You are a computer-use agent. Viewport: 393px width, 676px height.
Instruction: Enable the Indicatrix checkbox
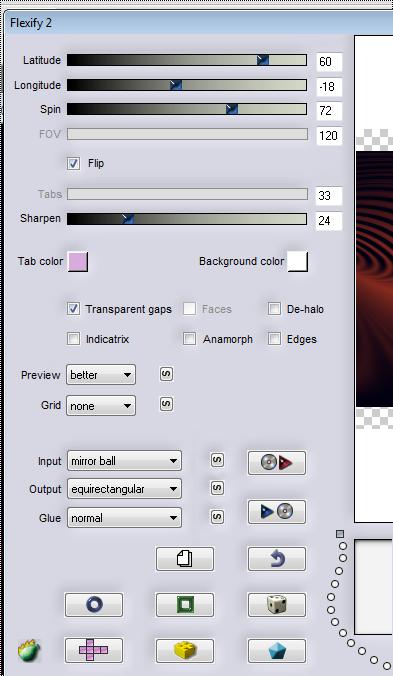[x=74, y=339]
